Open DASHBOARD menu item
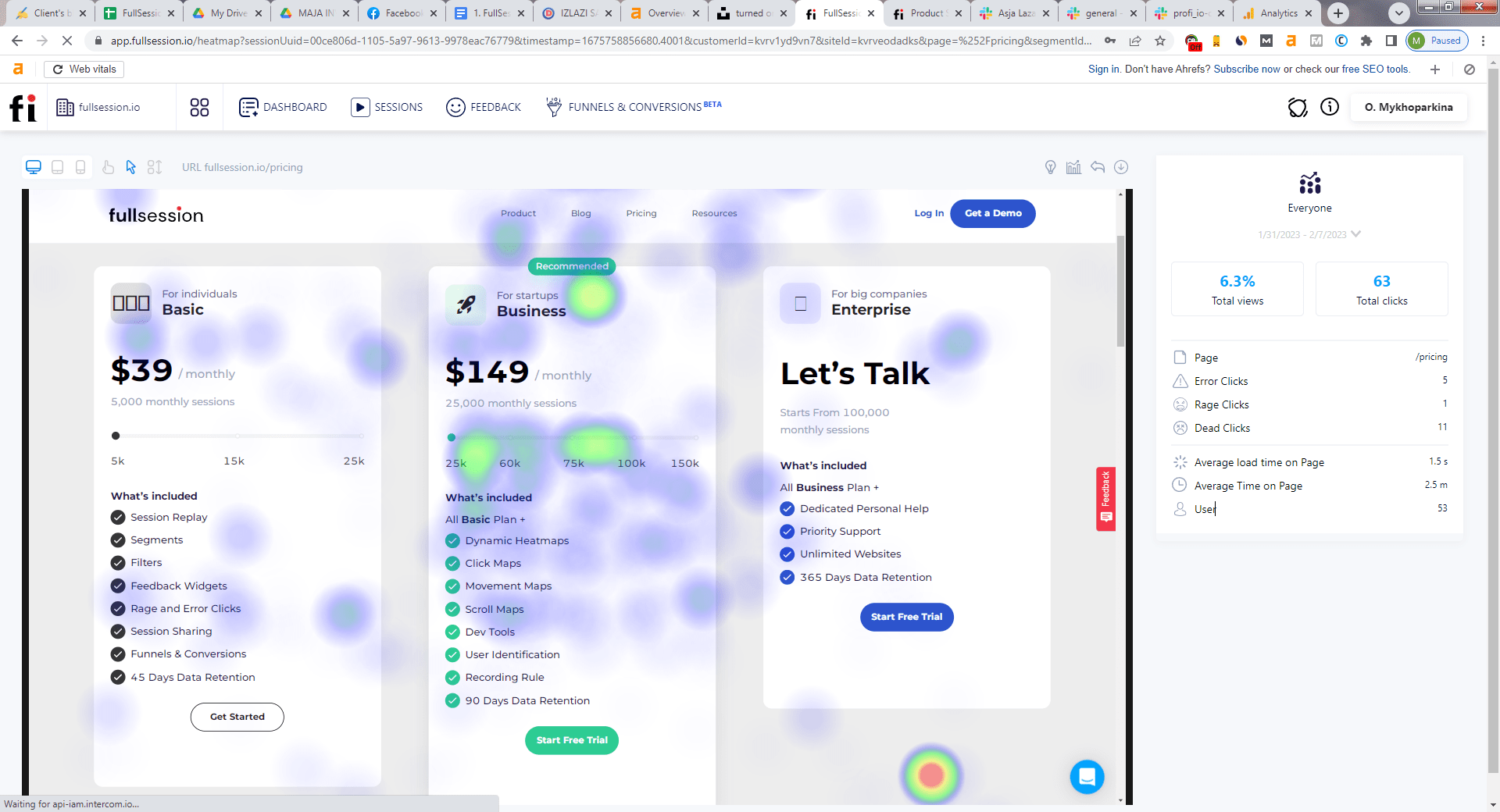1500x812 pixels. pos(283,107)
